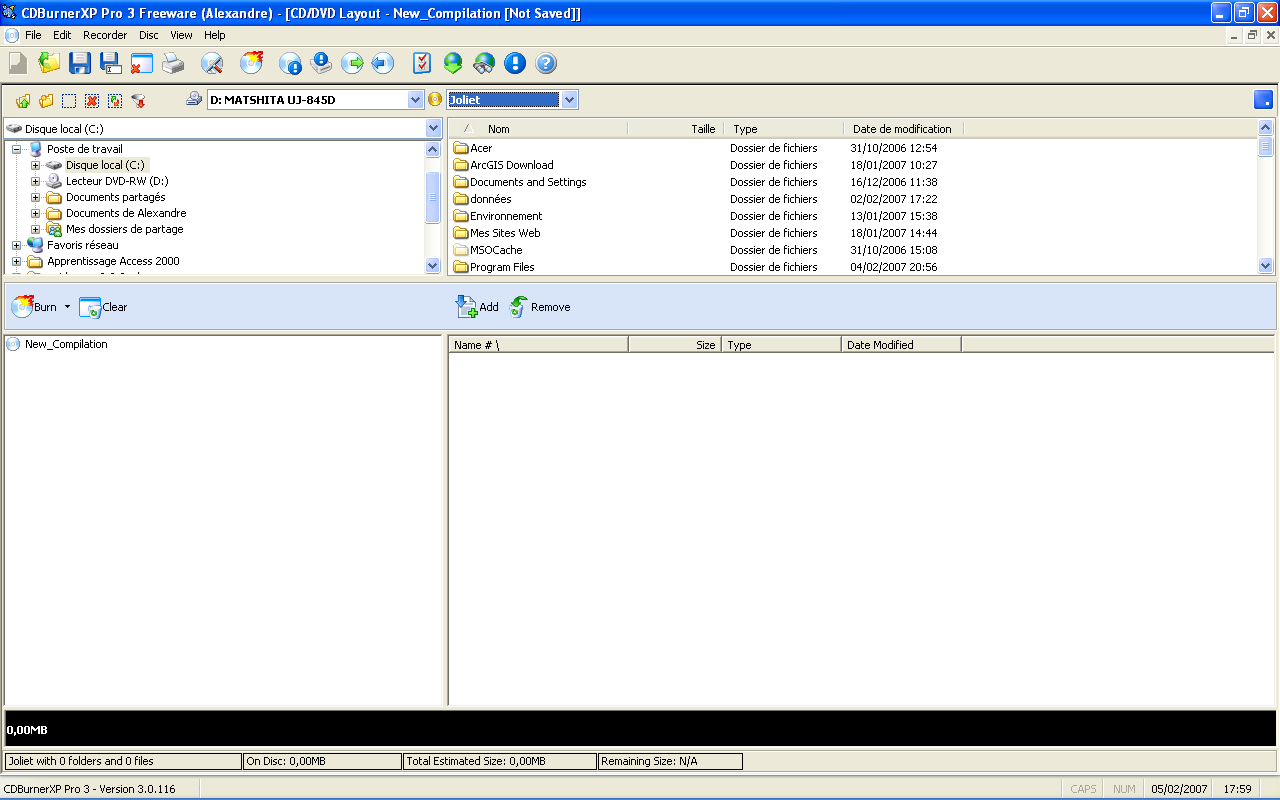Click the disc info icon
Screen dimensions: 1280x800
(x=290, y=63)
